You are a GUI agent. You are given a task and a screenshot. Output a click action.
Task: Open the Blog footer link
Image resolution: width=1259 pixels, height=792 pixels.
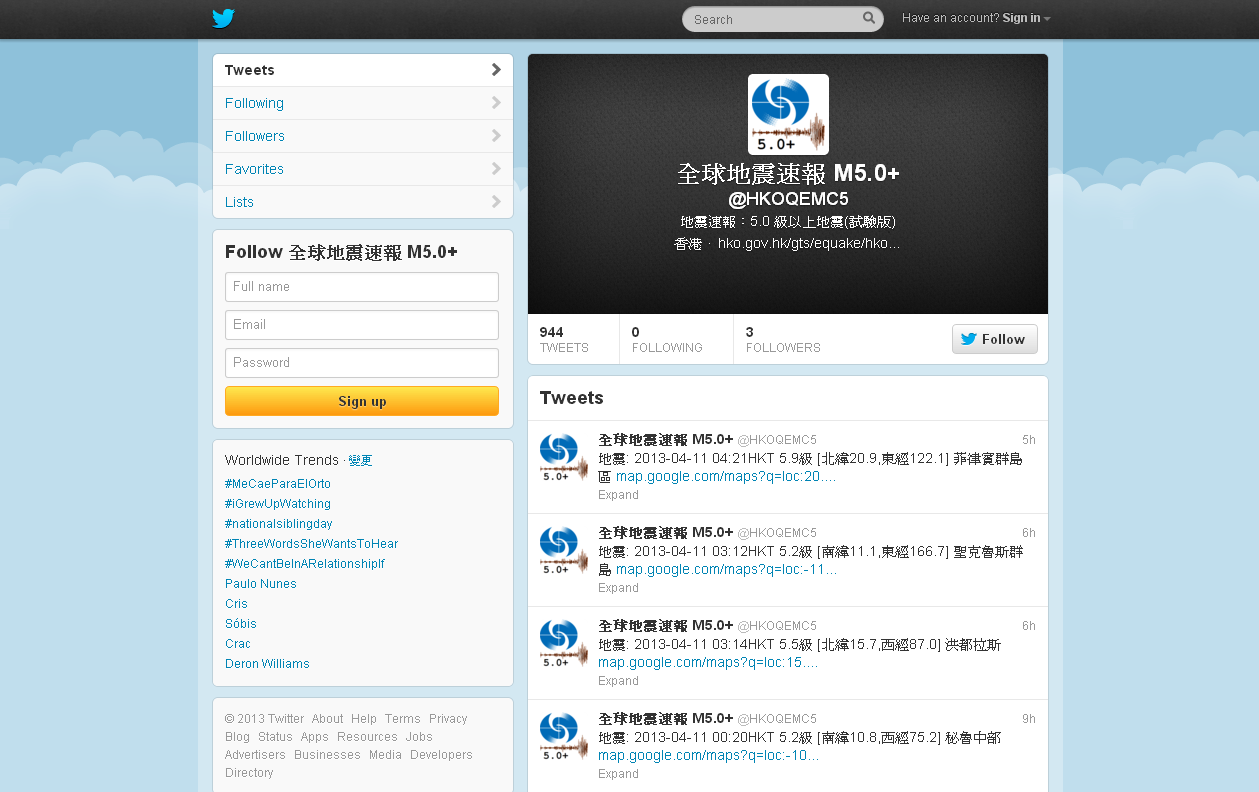[237, 737]
